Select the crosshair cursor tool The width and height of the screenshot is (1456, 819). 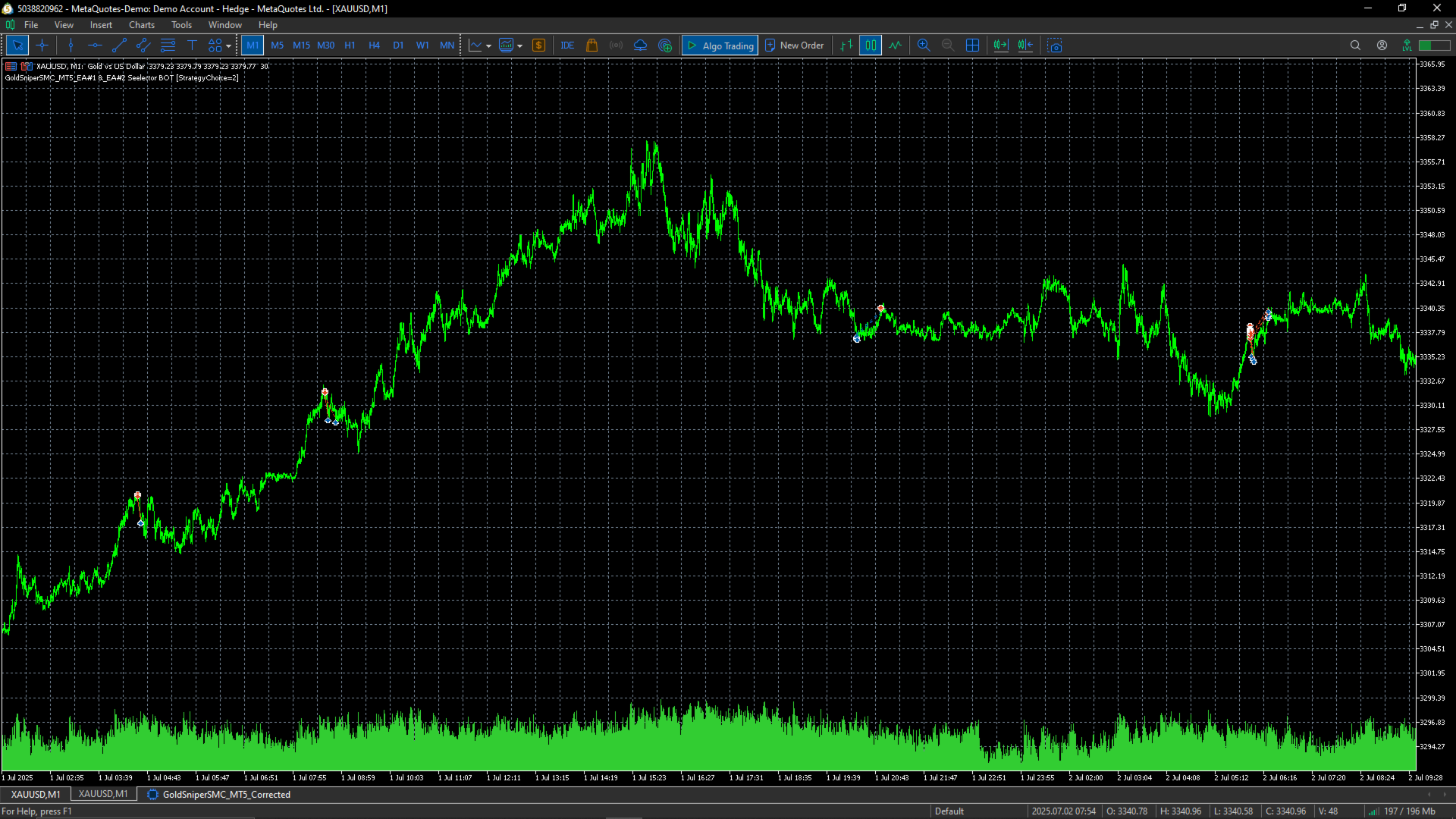(42, 45)
